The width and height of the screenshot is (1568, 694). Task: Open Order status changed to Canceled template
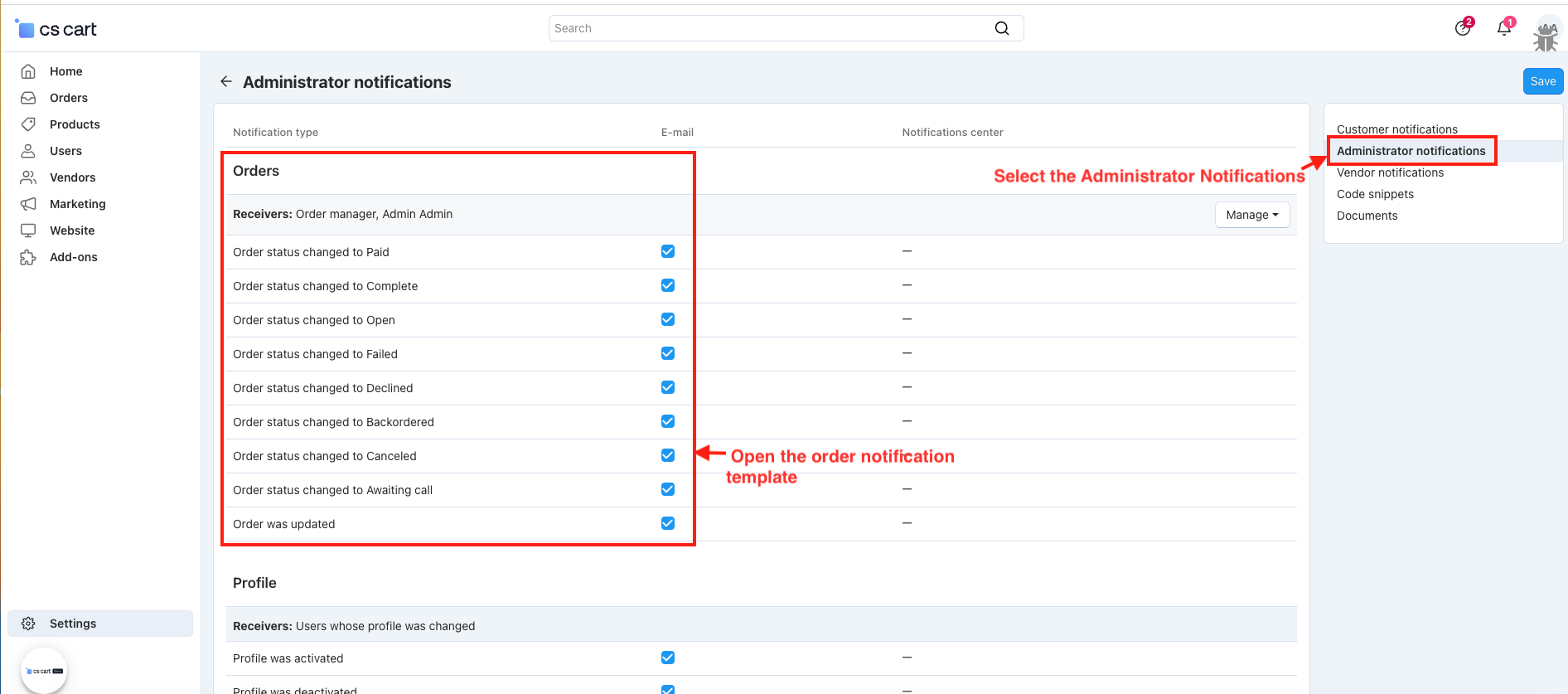click(324, 456)
